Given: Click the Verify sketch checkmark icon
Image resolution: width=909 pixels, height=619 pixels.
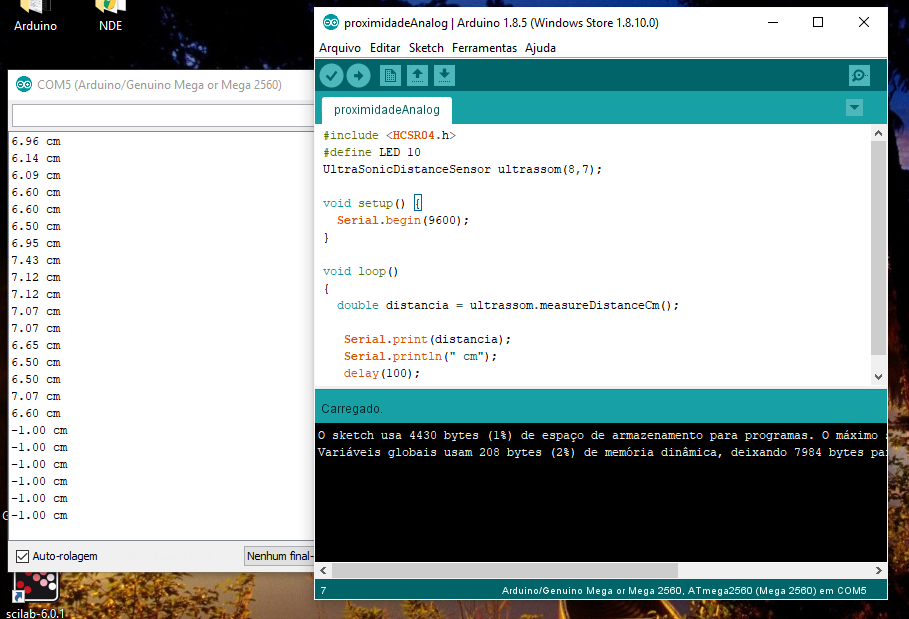Looking at the screenshot, I should coord(331,76).
